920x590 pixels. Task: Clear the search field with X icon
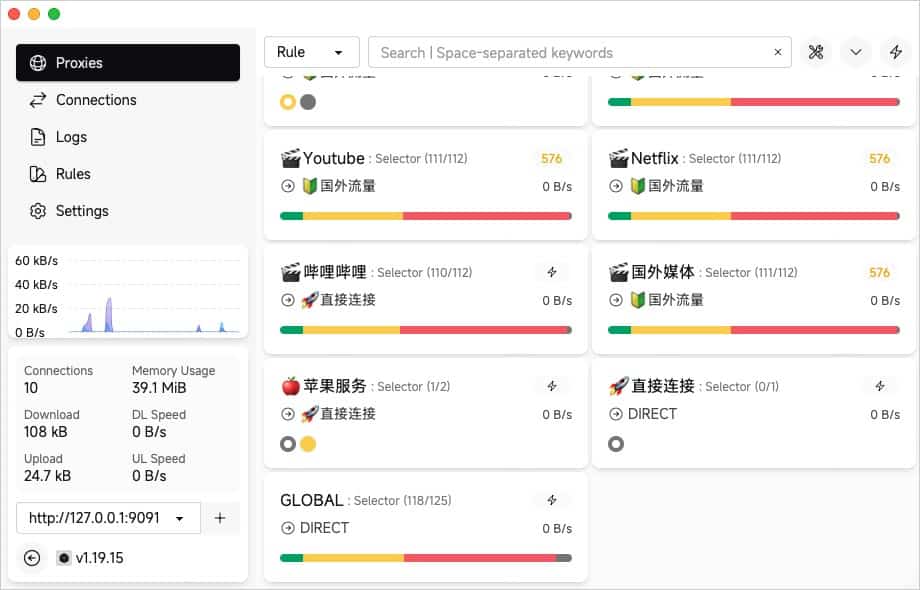pyautogui.click(x=778, y=52)
